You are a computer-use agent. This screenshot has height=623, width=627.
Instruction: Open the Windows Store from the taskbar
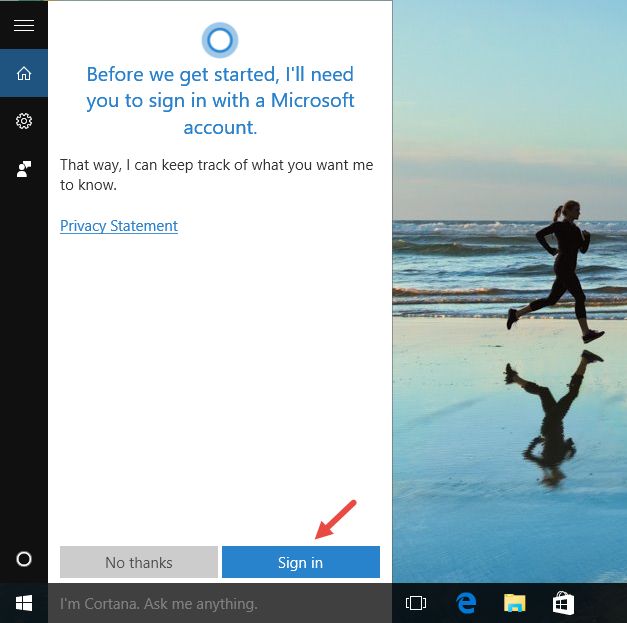point(563,603)
